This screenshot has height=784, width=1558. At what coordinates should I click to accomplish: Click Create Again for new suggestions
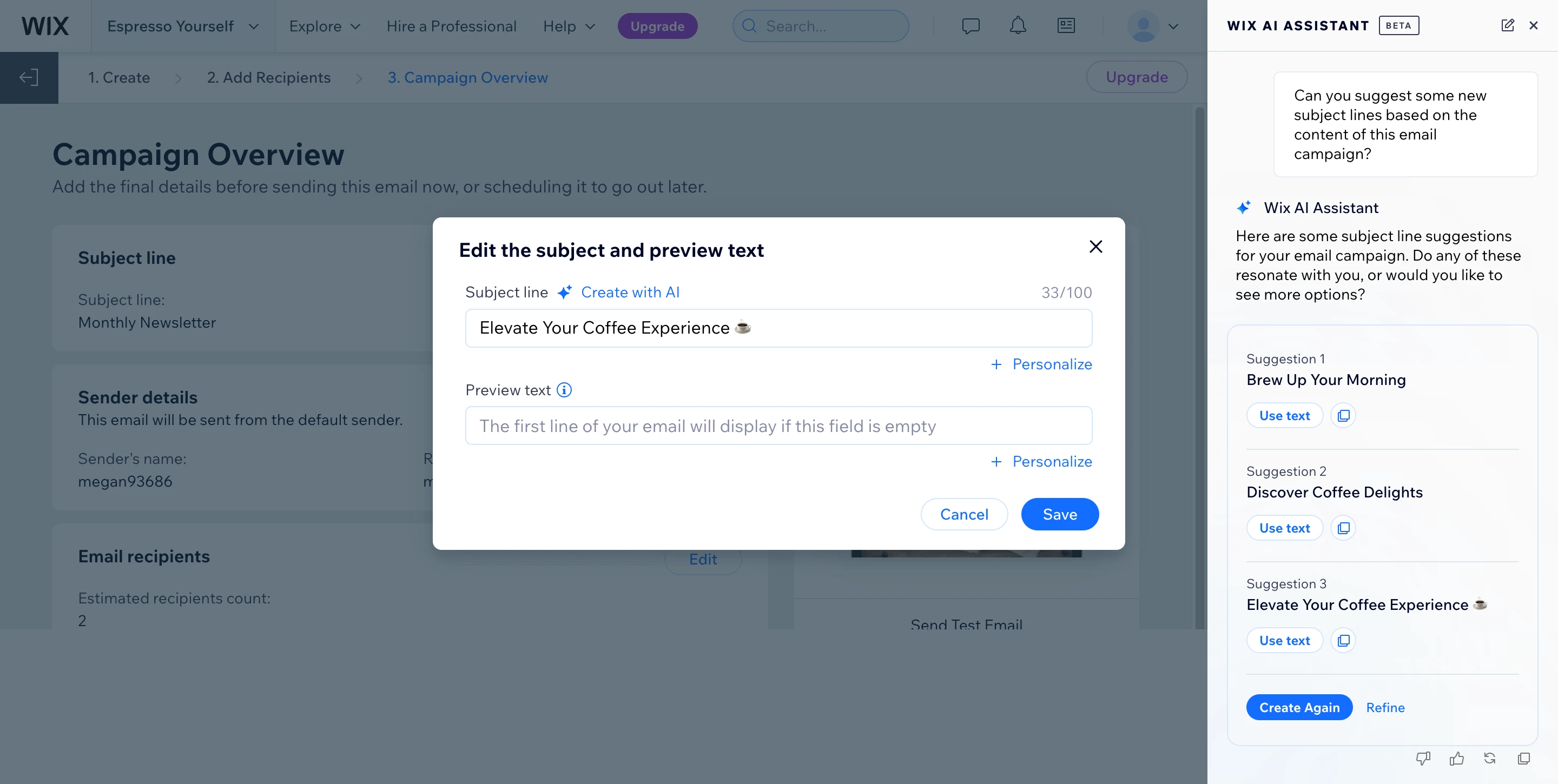(1299, 707)
